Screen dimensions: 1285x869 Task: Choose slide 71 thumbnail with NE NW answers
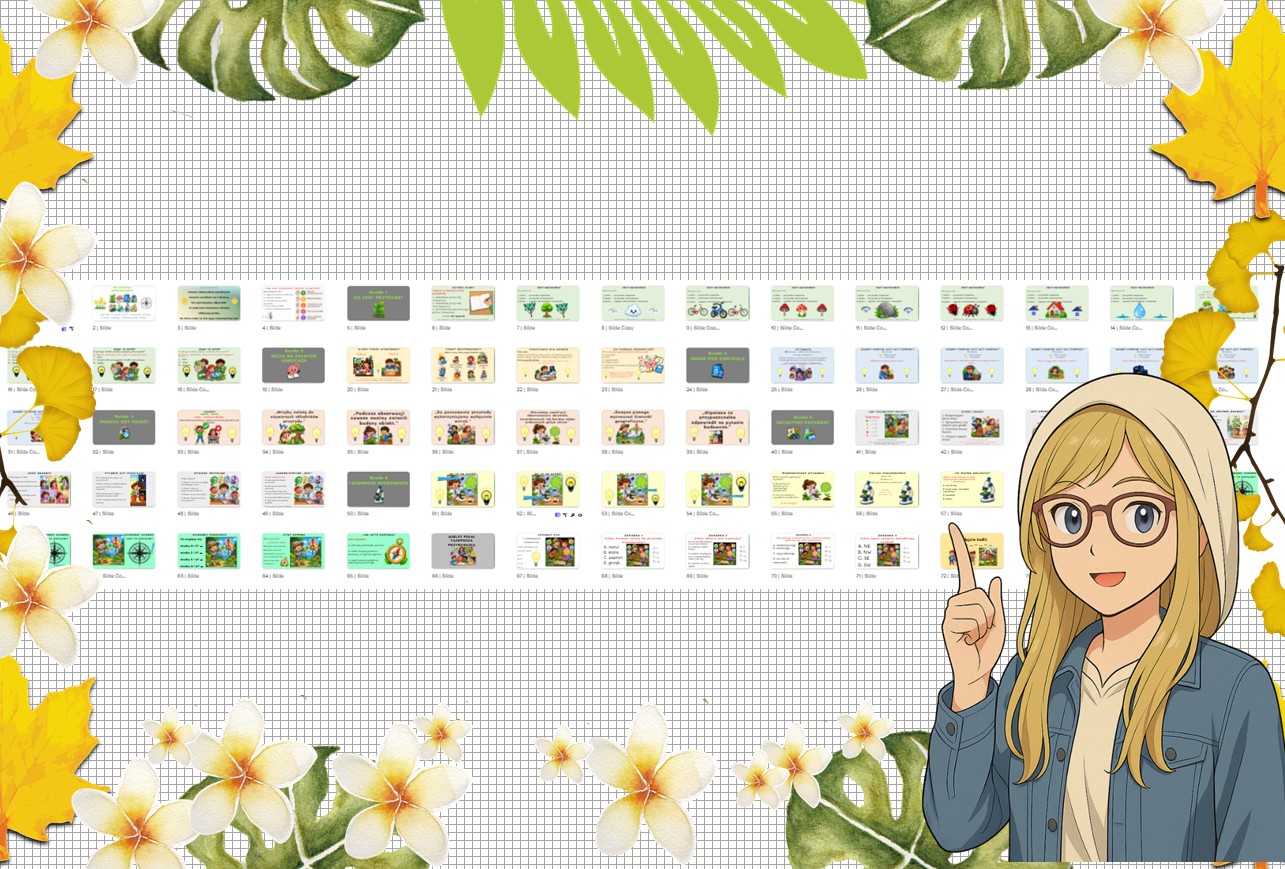coord(887,551)
